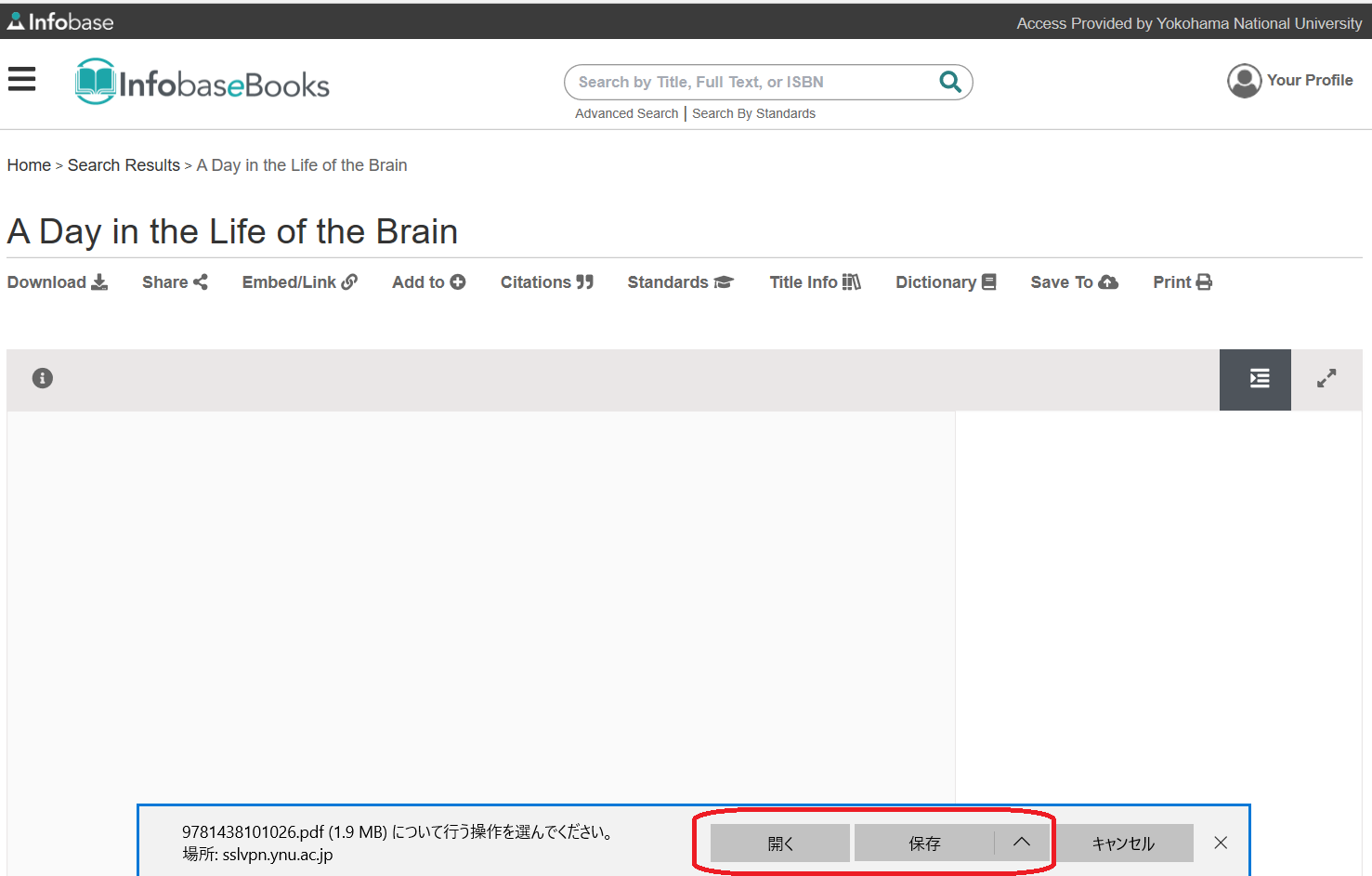Click 保存 to save the PDF

pos(924,843)
